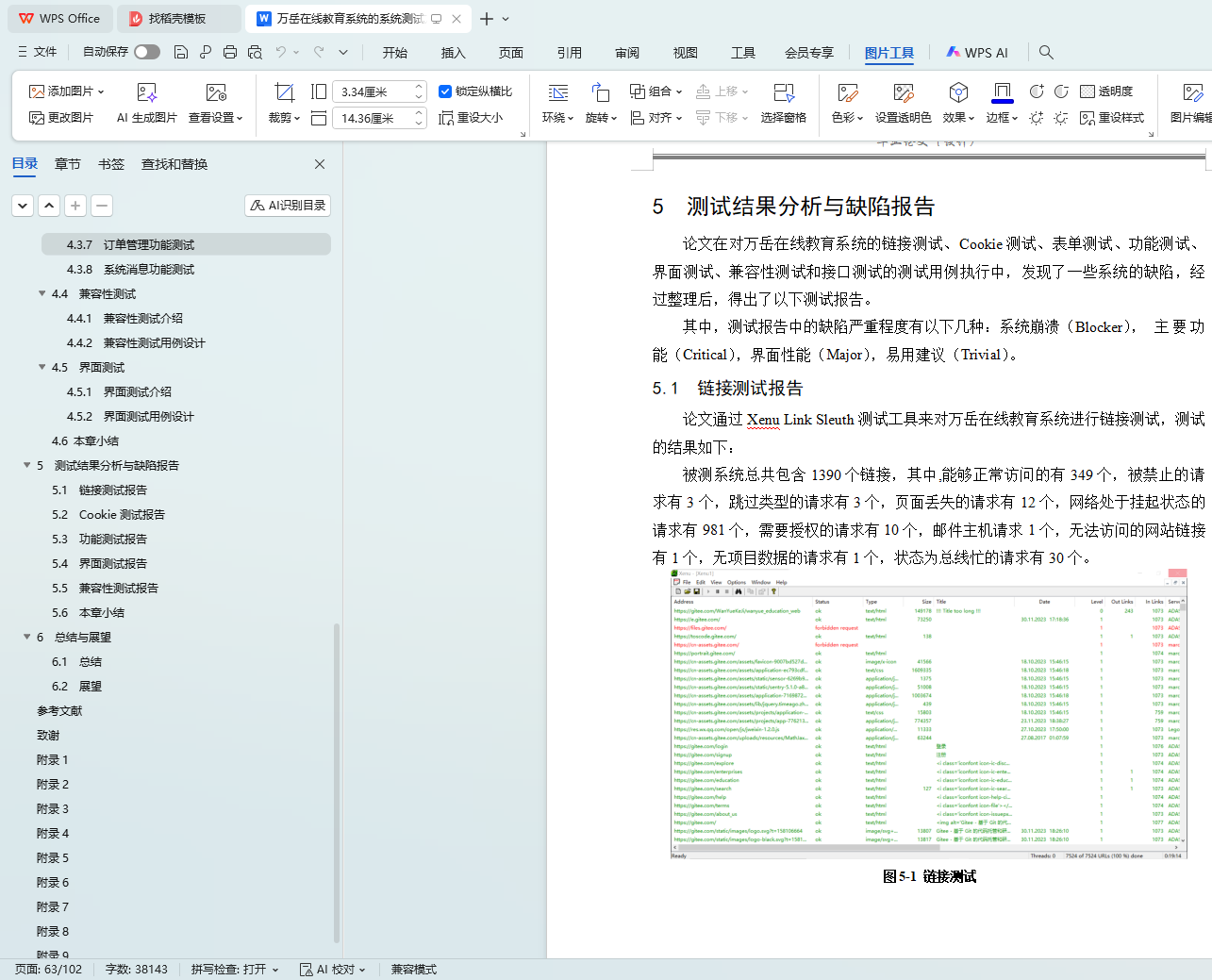1212x980 pixels.
Task: Click the image height input field 3.34厘米
Action: (x=374, y=92)
